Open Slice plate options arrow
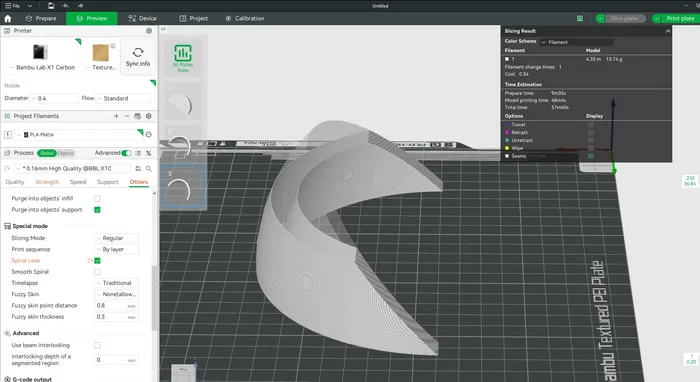 [600, 18]
